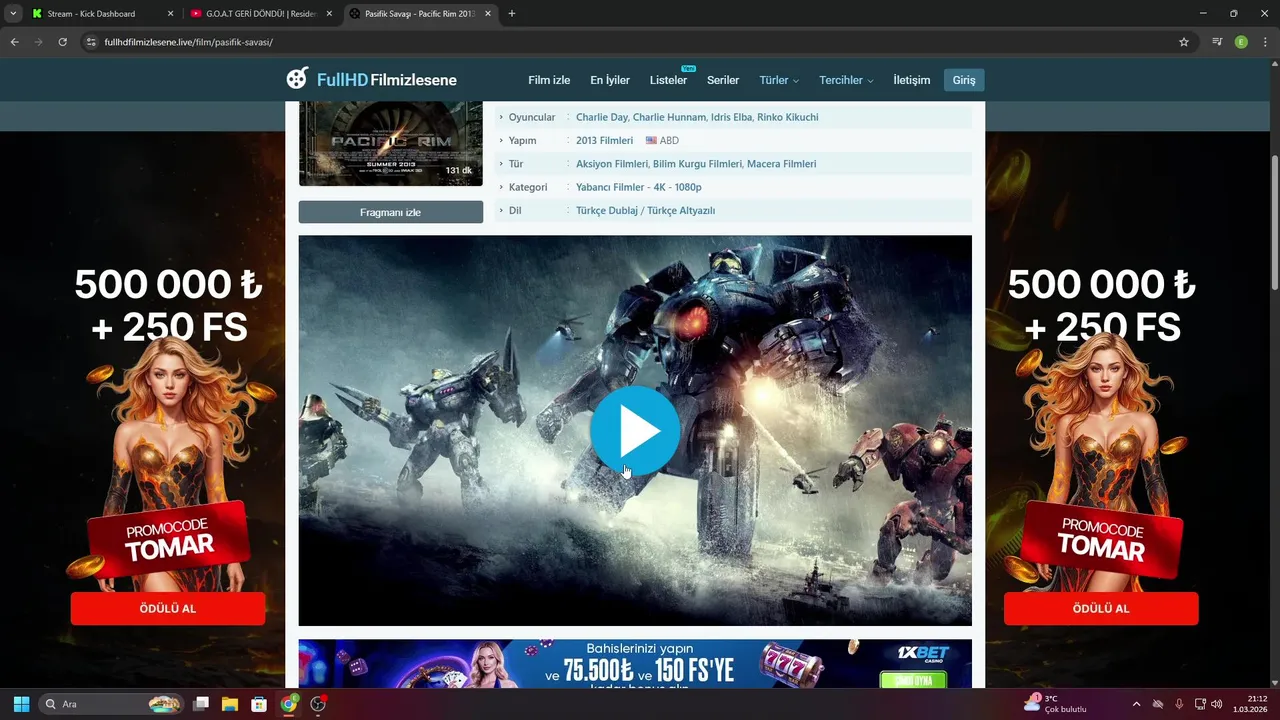Expand the Türler dropdown
The height and width of the screenshot is (720, 1280).
click(779, 80)
